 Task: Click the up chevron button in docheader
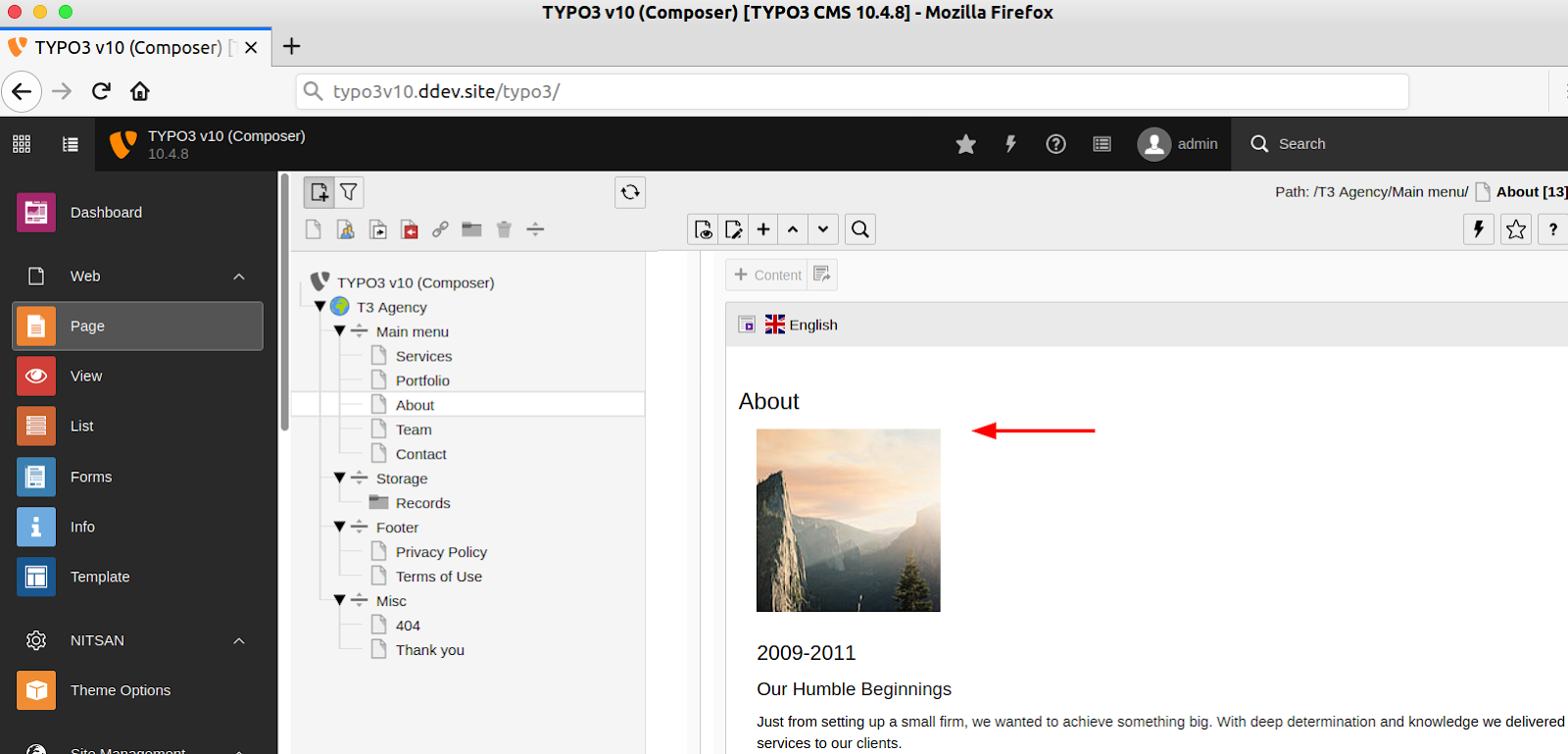click(x=794, y=229)
